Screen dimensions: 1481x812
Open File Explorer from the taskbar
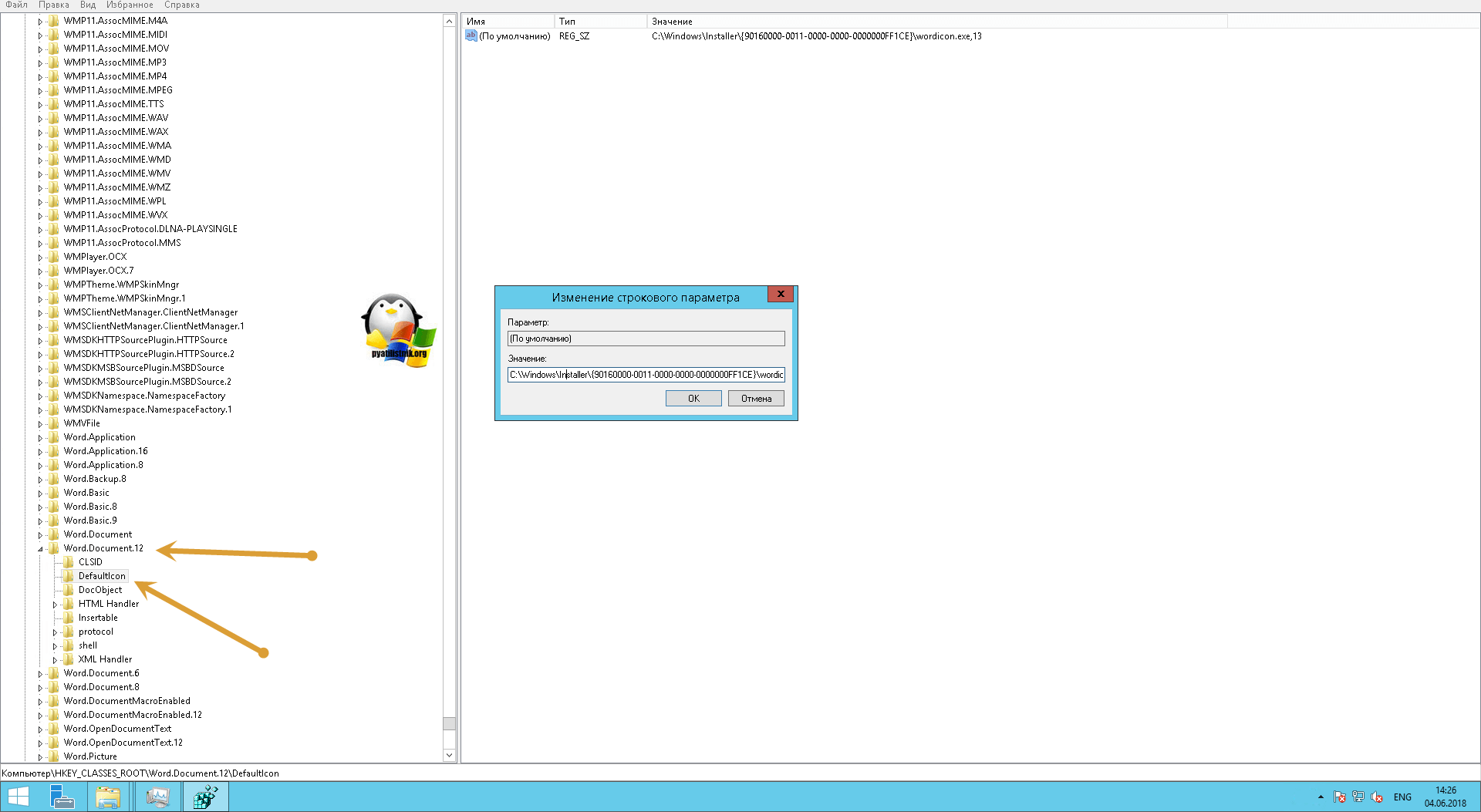[x=107, y=797]
